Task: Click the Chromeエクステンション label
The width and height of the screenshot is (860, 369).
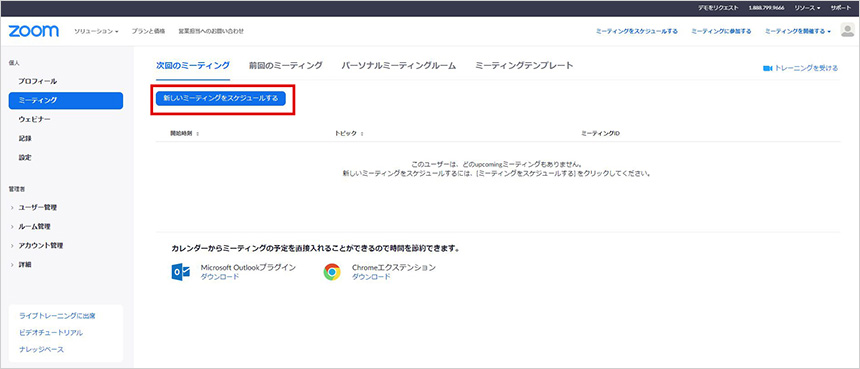Action: 394,268
